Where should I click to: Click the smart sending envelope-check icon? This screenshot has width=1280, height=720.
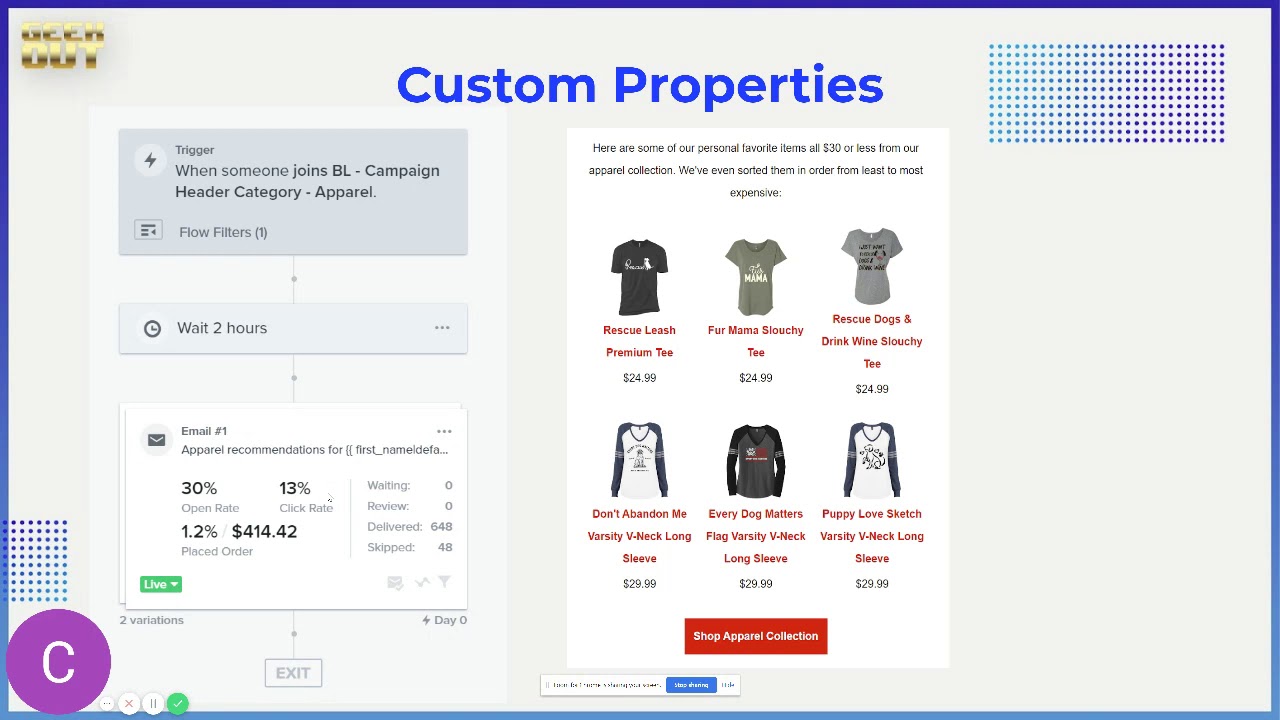click(395, 582)
